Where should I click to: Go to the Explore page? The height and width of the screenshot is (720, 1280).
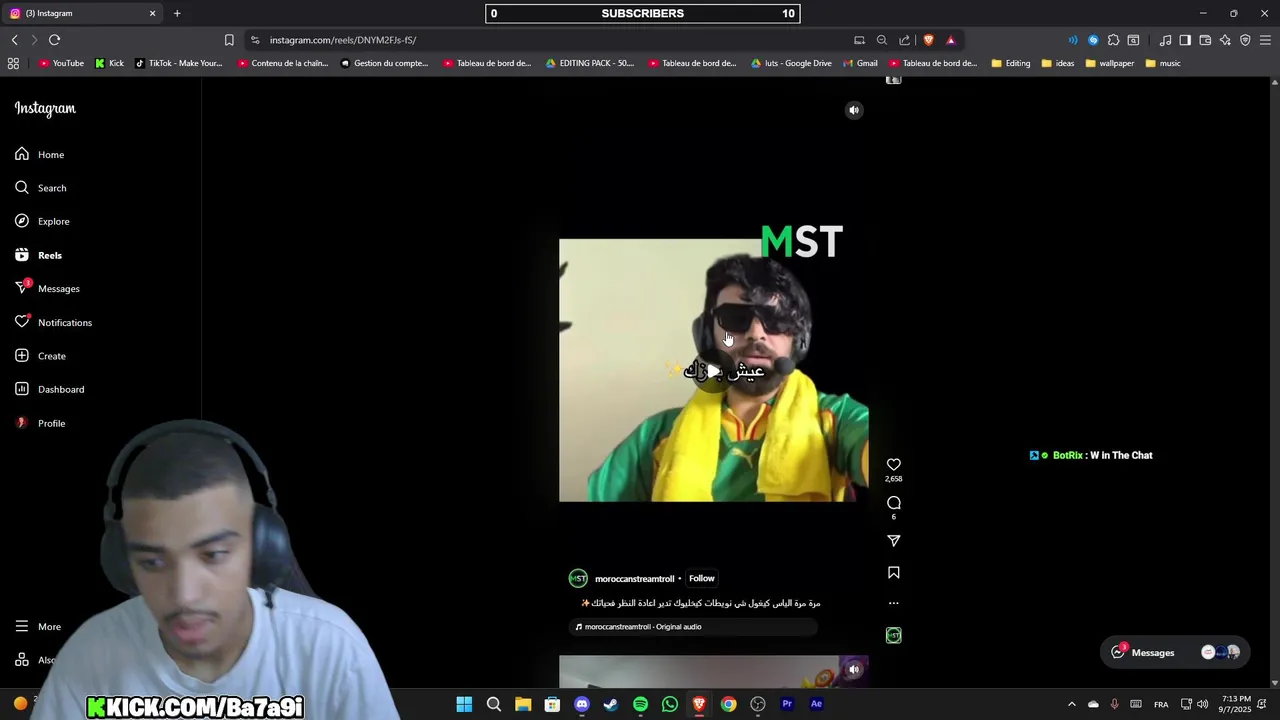click(42, 221)
